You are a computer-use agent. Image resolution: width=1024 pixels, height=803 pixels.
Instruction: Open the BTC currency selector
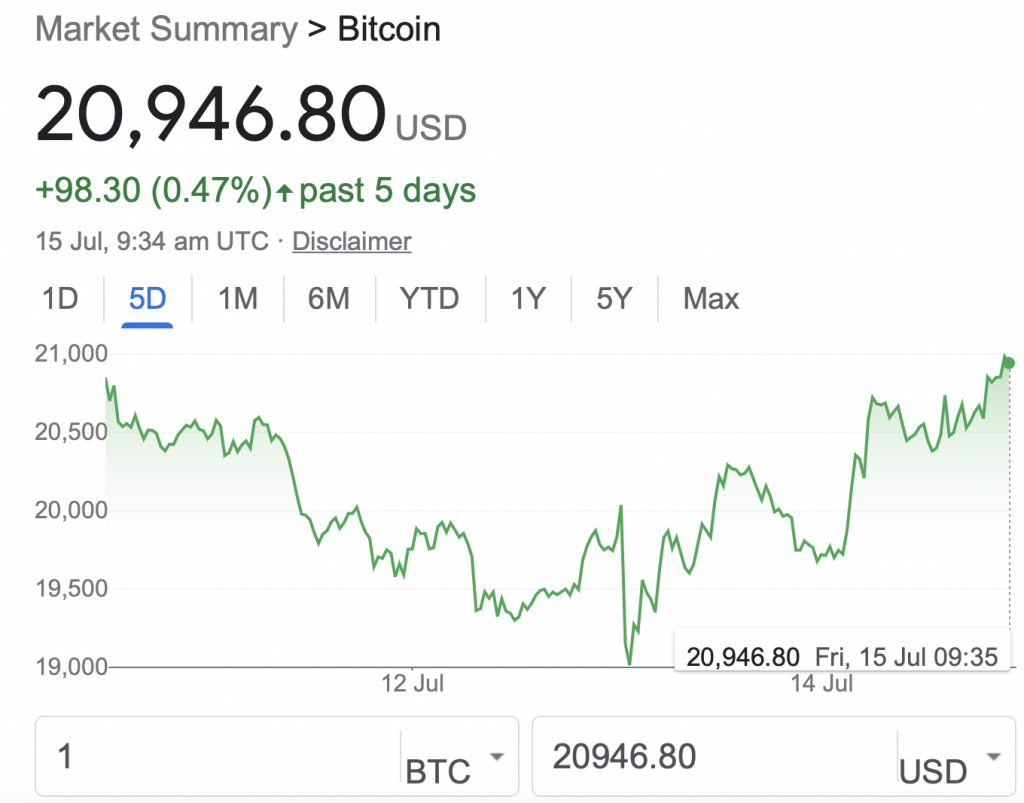pos(454,757)
